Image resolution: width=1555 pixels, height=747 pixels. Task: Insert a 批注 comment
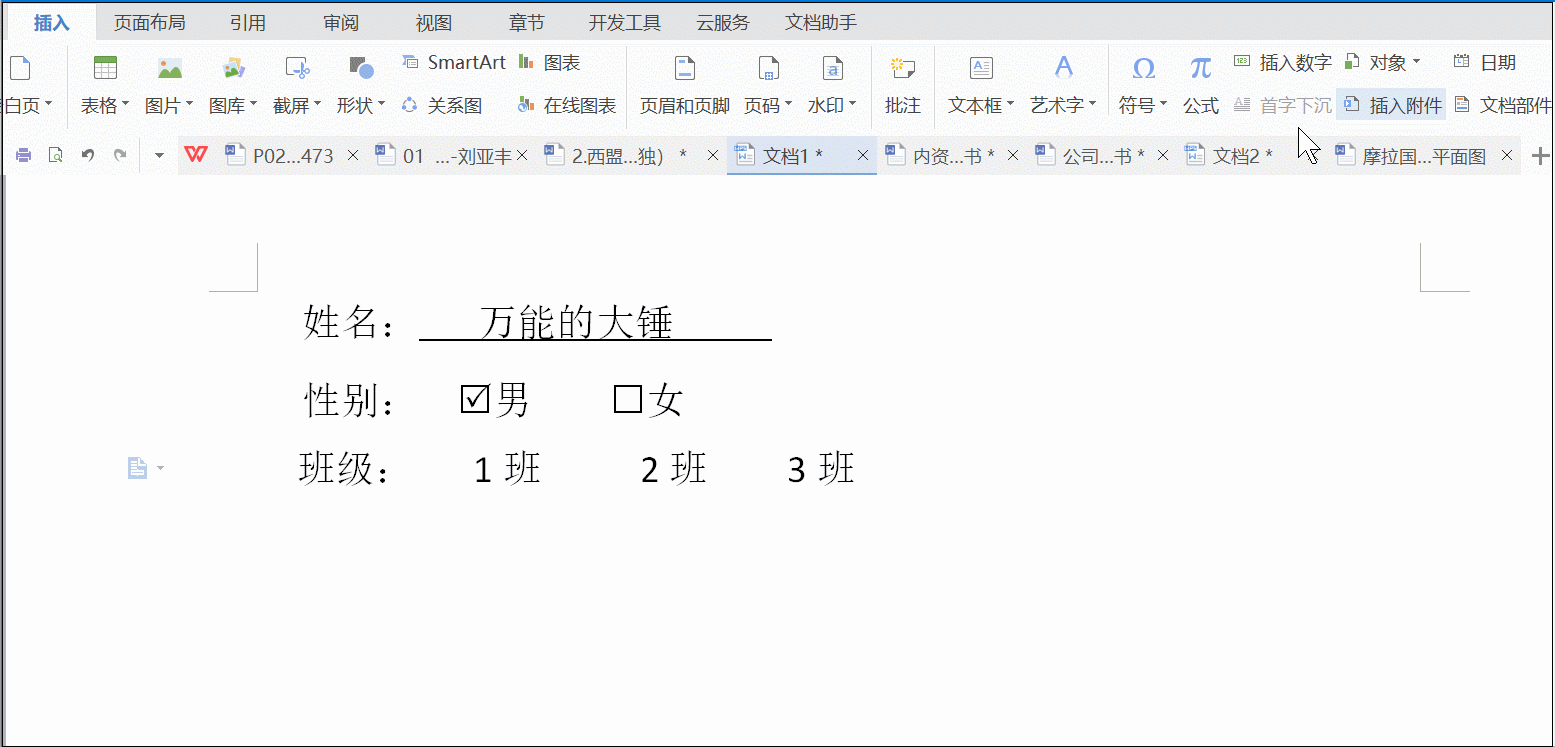(902, 82)
